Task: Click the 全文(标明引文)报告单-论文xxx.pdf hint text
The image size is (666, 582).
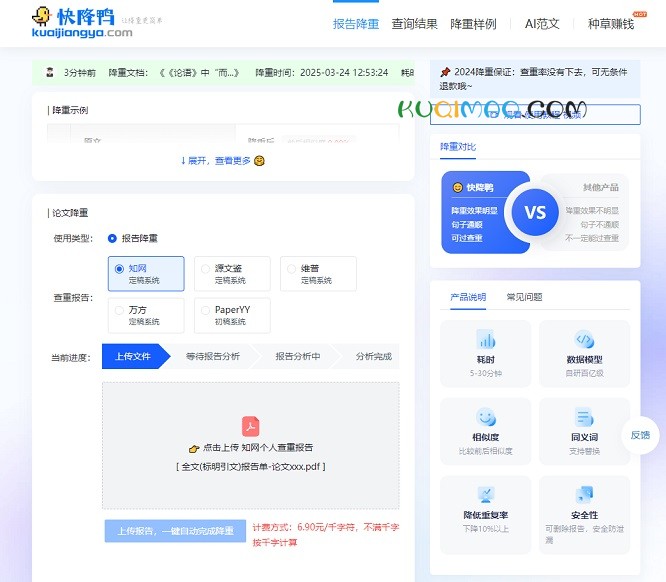Action: 251,466
